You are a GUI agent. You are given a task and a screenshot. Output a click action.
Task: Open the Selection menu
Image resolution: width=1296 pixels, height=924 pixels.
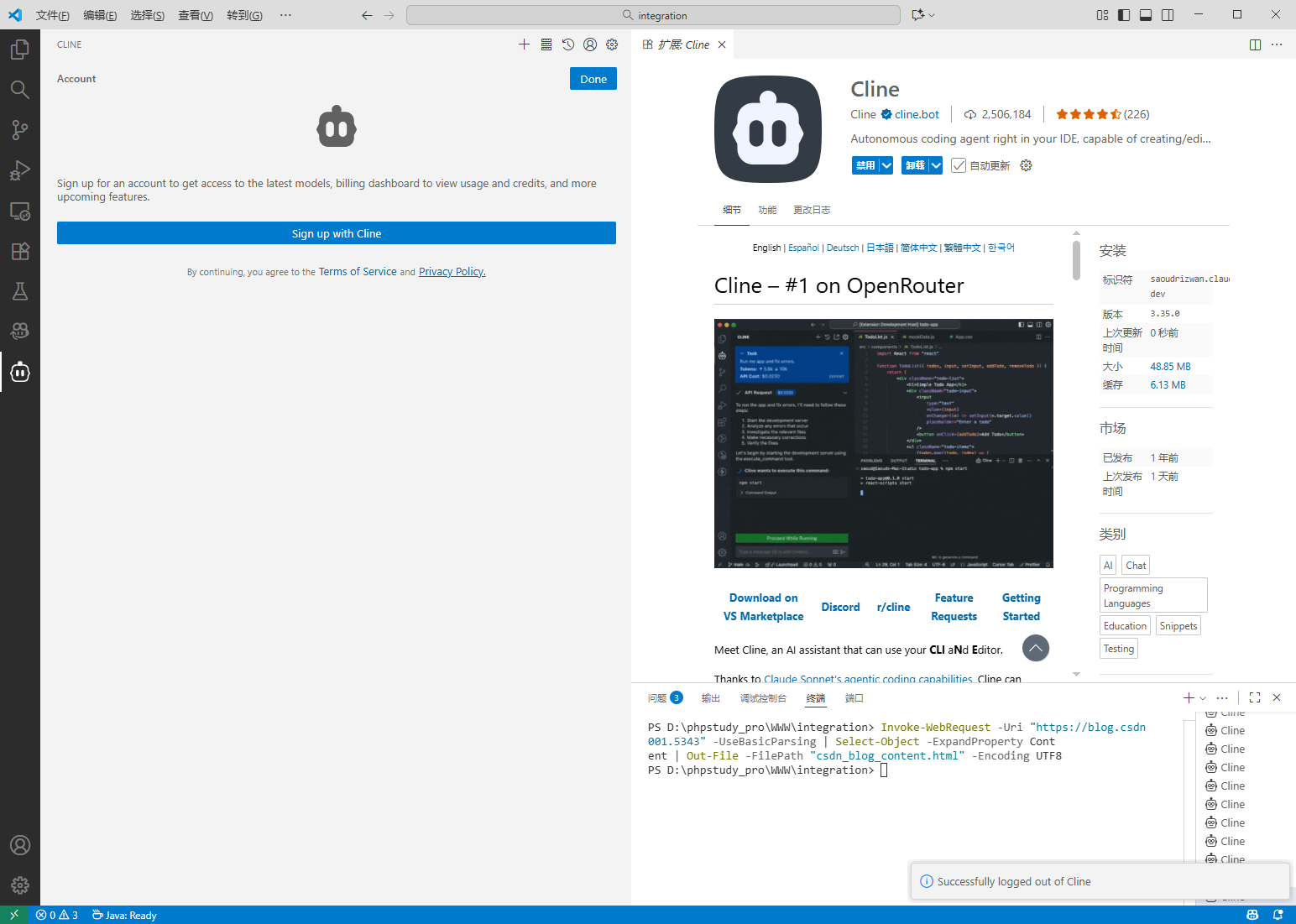coord(148,15)
